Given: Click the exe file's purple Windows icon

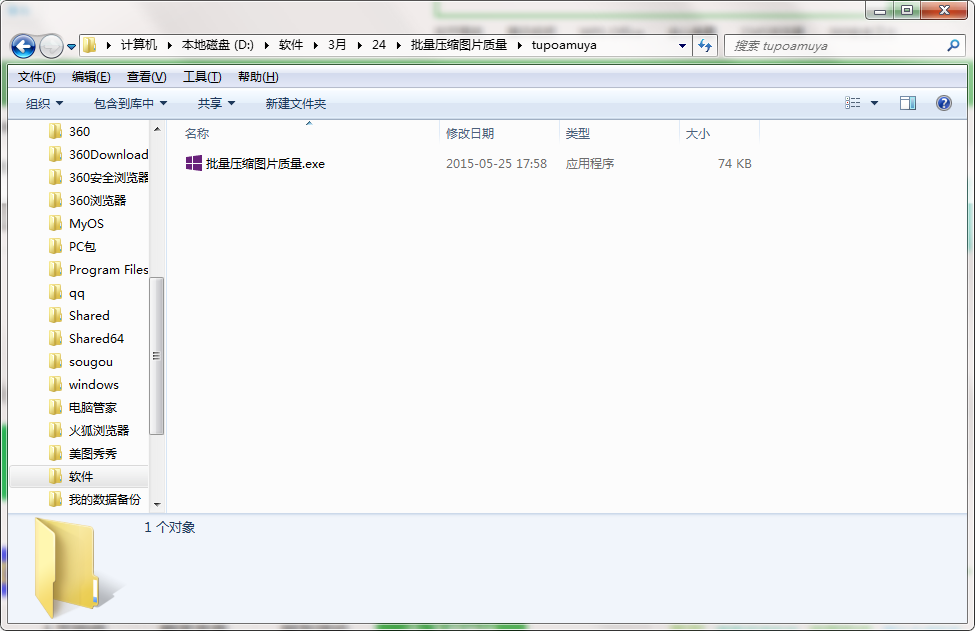Looking at the screenshot, I should 194,163.
